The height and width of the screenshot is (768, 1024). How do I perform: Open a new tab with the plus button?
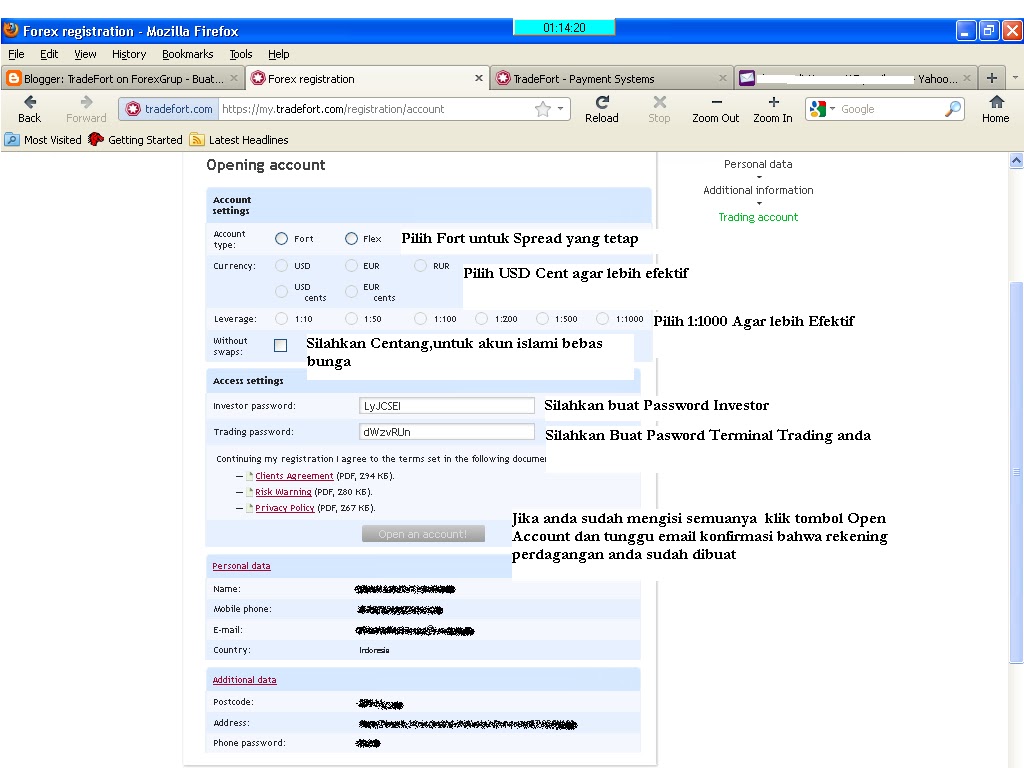point(991,78)
